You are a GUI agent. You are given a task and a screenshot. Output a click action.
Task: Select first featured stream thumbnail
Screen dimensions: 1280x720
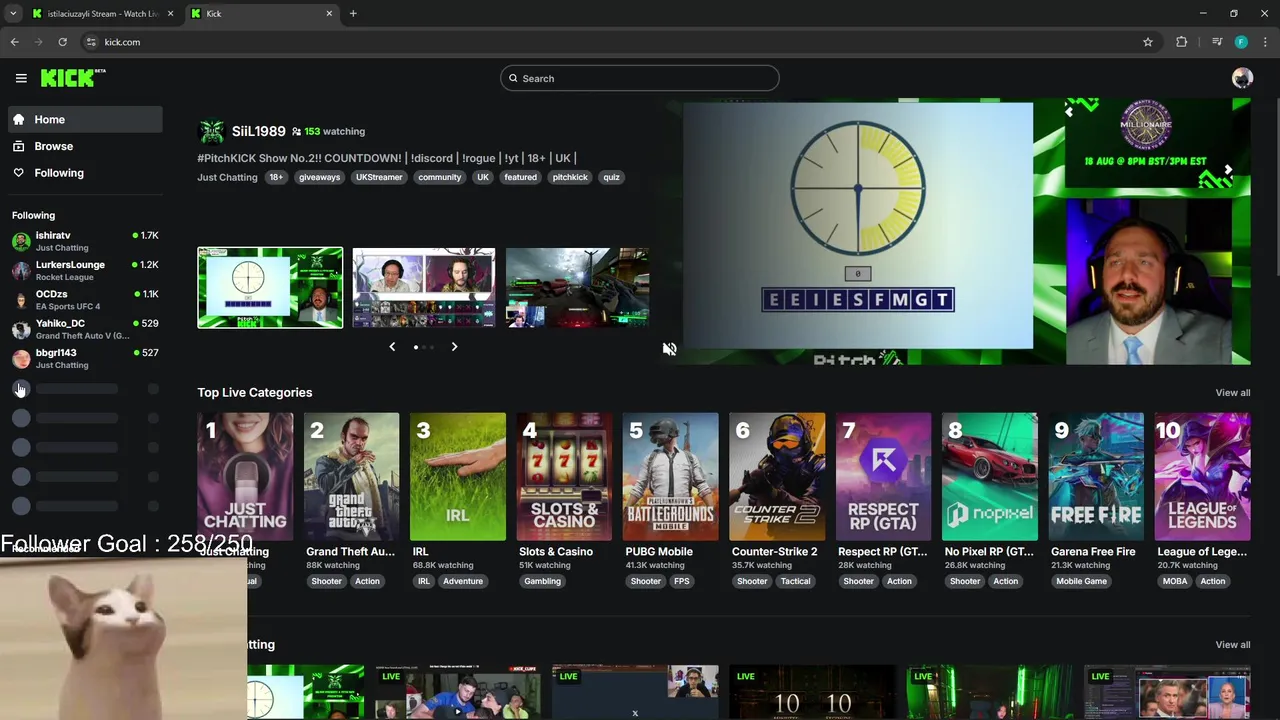point(270,288)
